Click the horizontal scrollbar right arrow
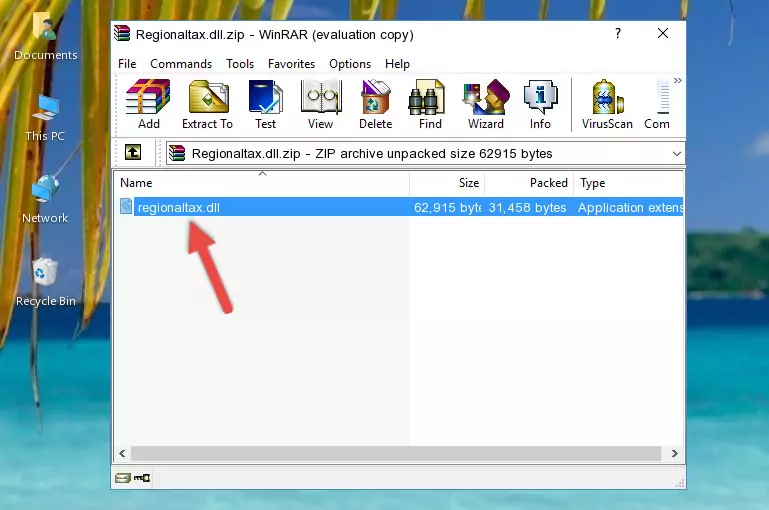 675,454
